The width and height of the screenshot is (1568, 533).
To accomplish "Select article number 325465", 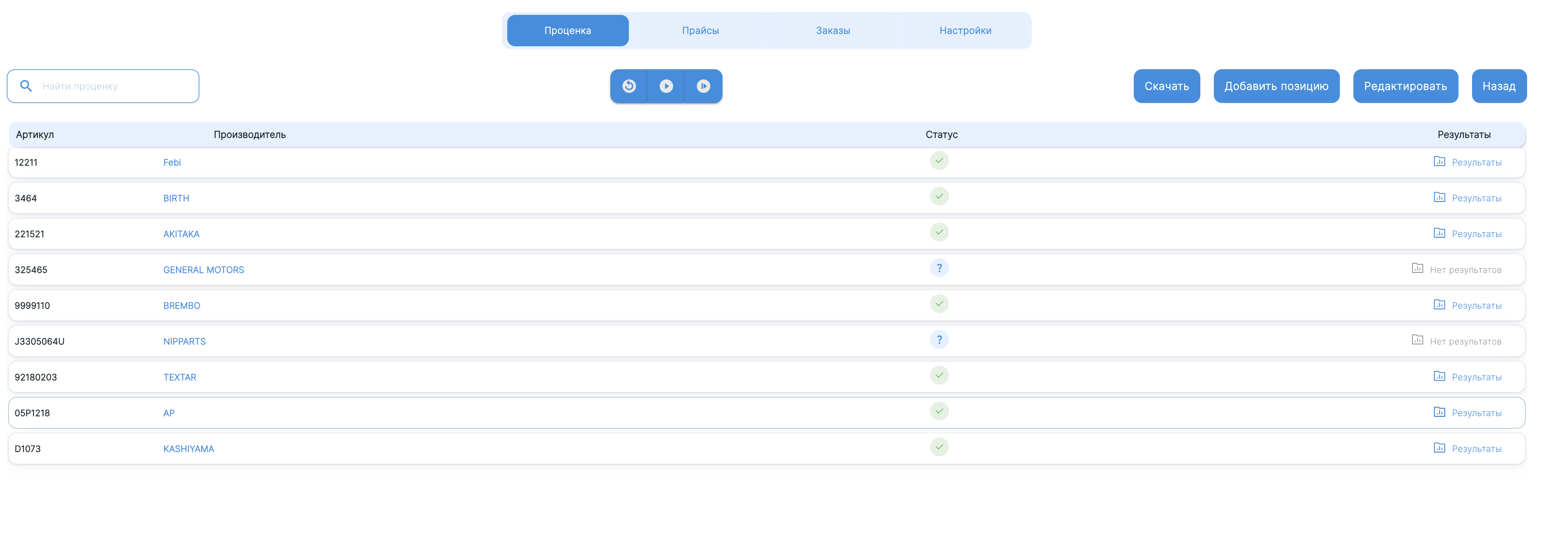I will [x=30, y=270].
